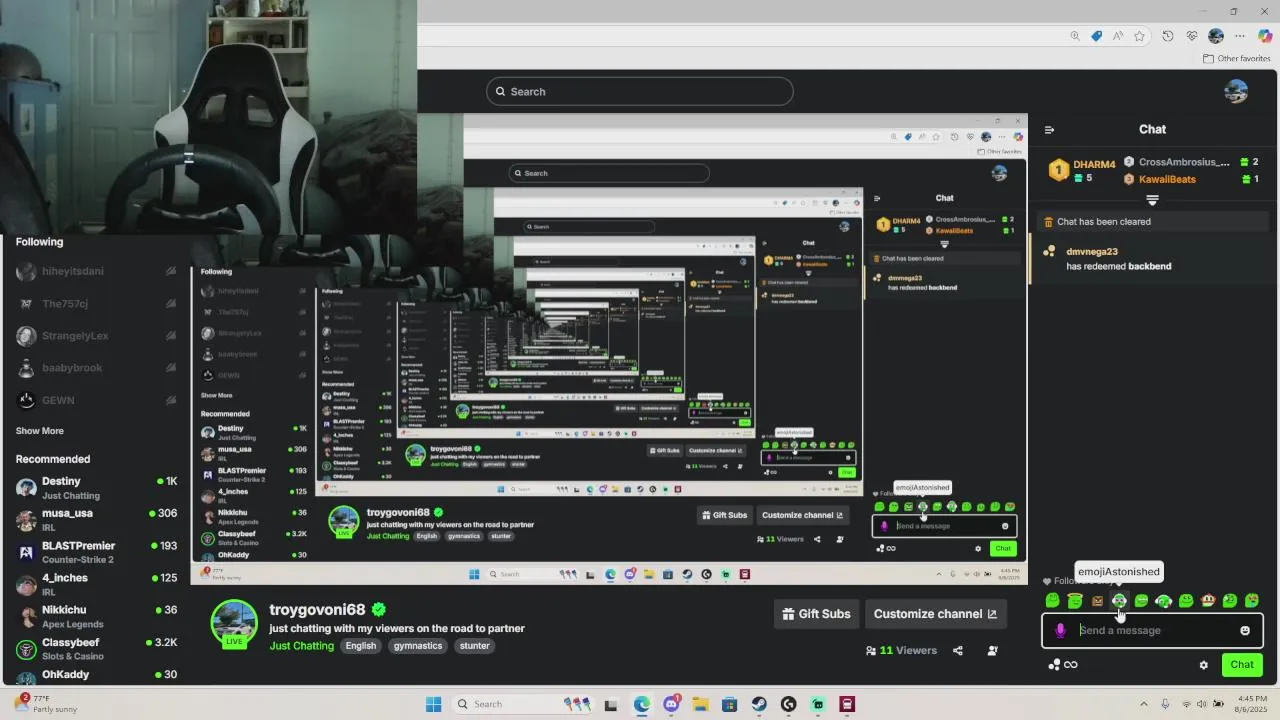Open taskbar clock showing 4:45 PM
The height and width of the screenshot is (720, 1280).
[x=1252, y=704]
